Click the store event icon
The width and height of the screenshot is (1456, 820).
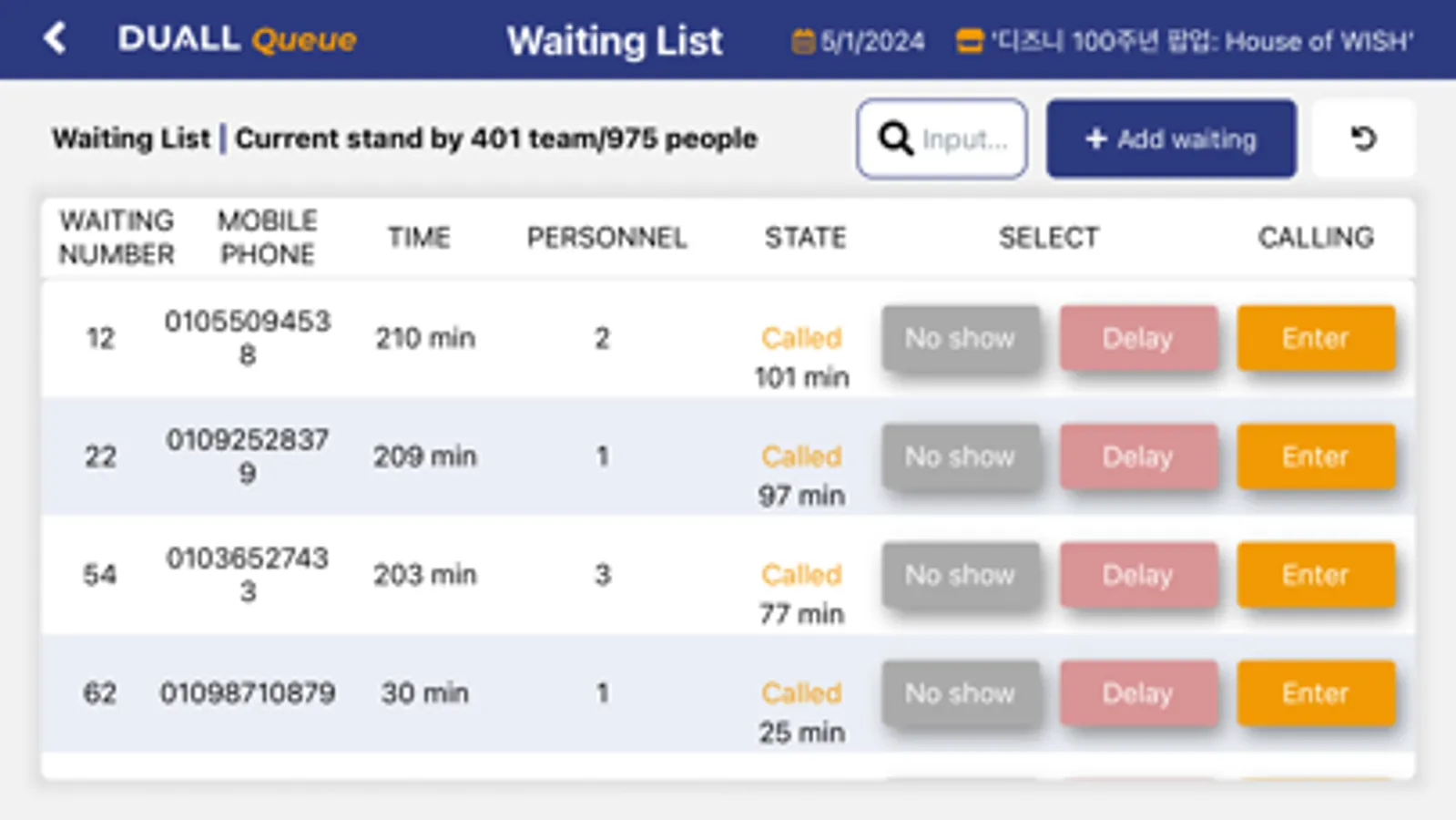[x=969, y=41]
